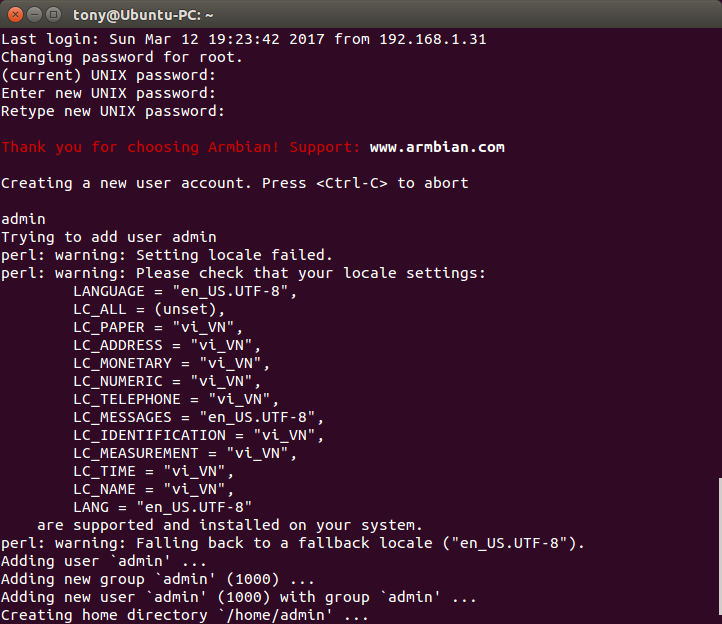Close the terminal window with red button
The width and height of the screenshot is (722, 624).
(15, 15)
